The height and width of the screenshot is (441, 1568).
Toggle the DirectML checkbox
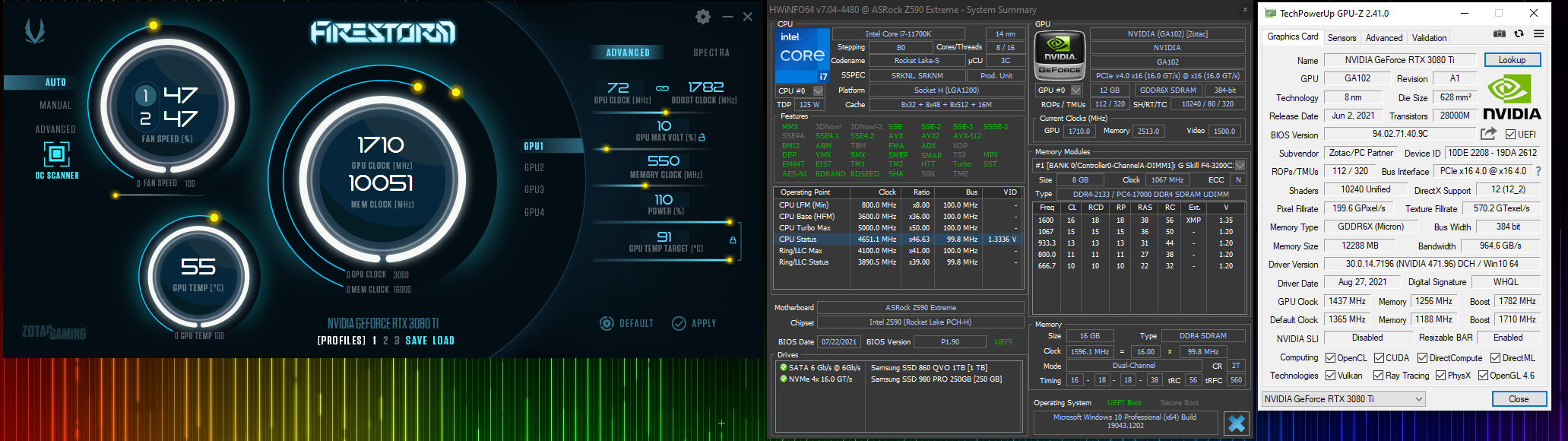tap(1495, 358)
